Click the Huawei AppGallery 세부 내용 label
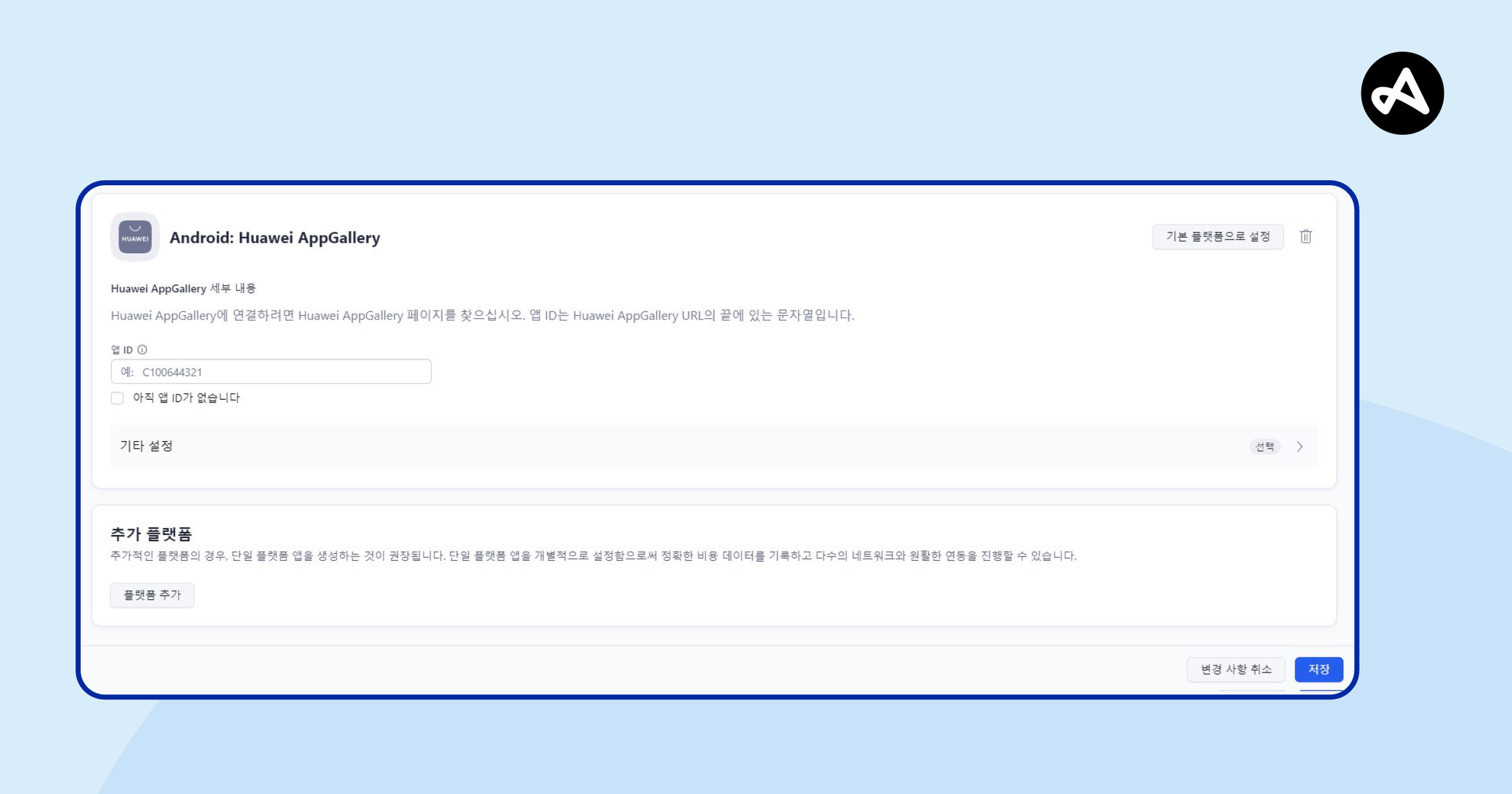This screenshot has height=794, width=1512. click(x=183, y=288)
